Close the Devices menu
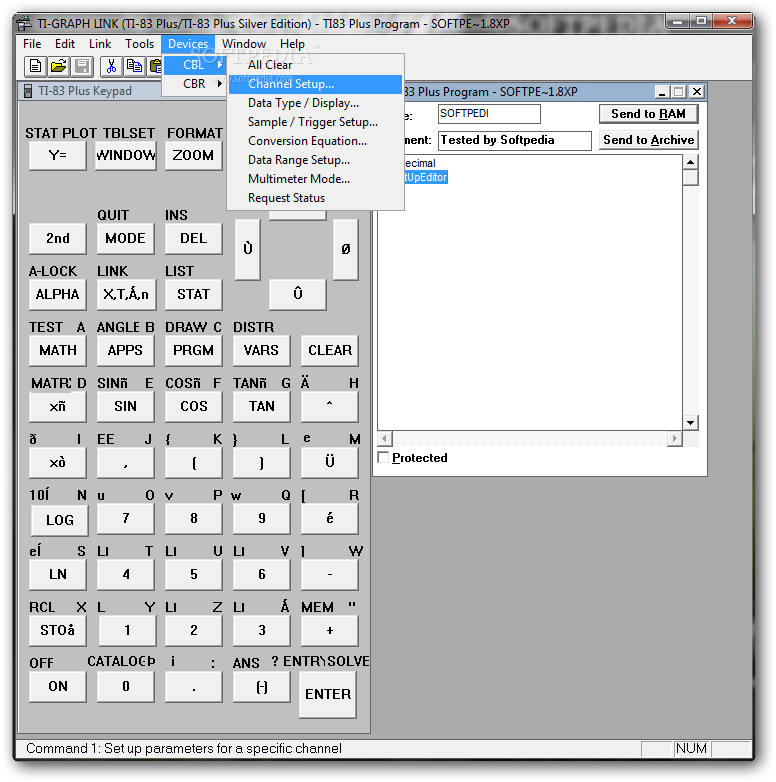The width and height of the screenshot is (776, 782). 188,44
